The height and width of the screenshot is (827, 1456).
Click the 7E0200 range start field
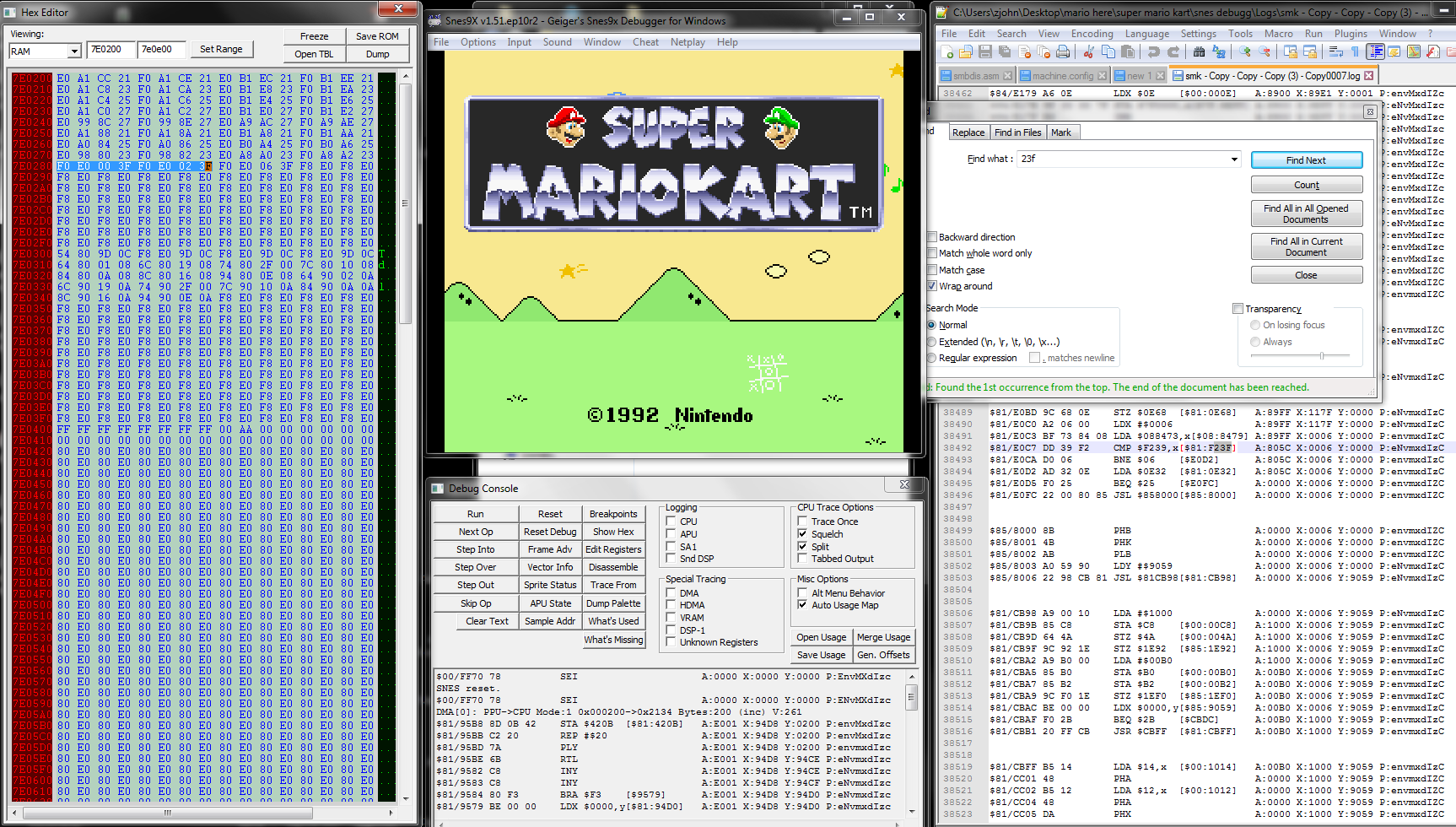pyautogui.click(x=111, y=49)
